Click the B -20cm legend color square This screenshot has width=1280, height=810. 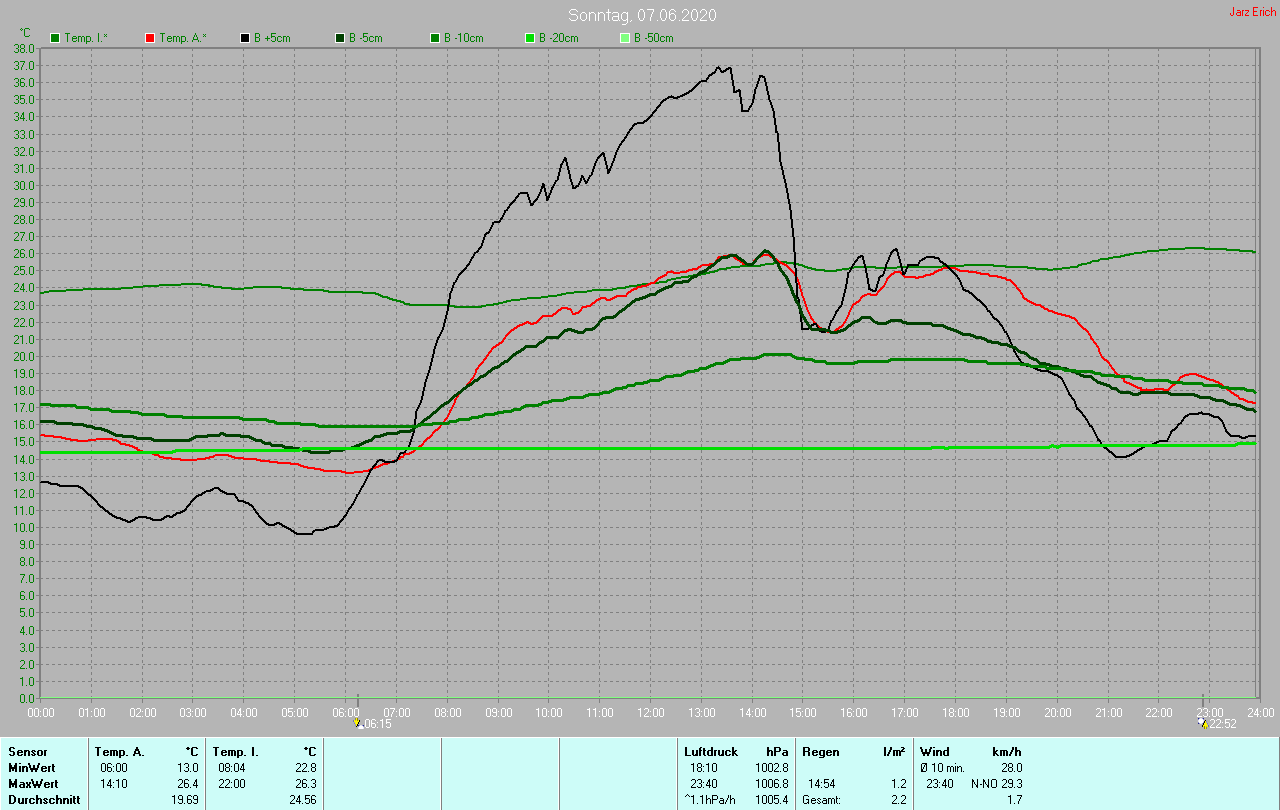530,38
